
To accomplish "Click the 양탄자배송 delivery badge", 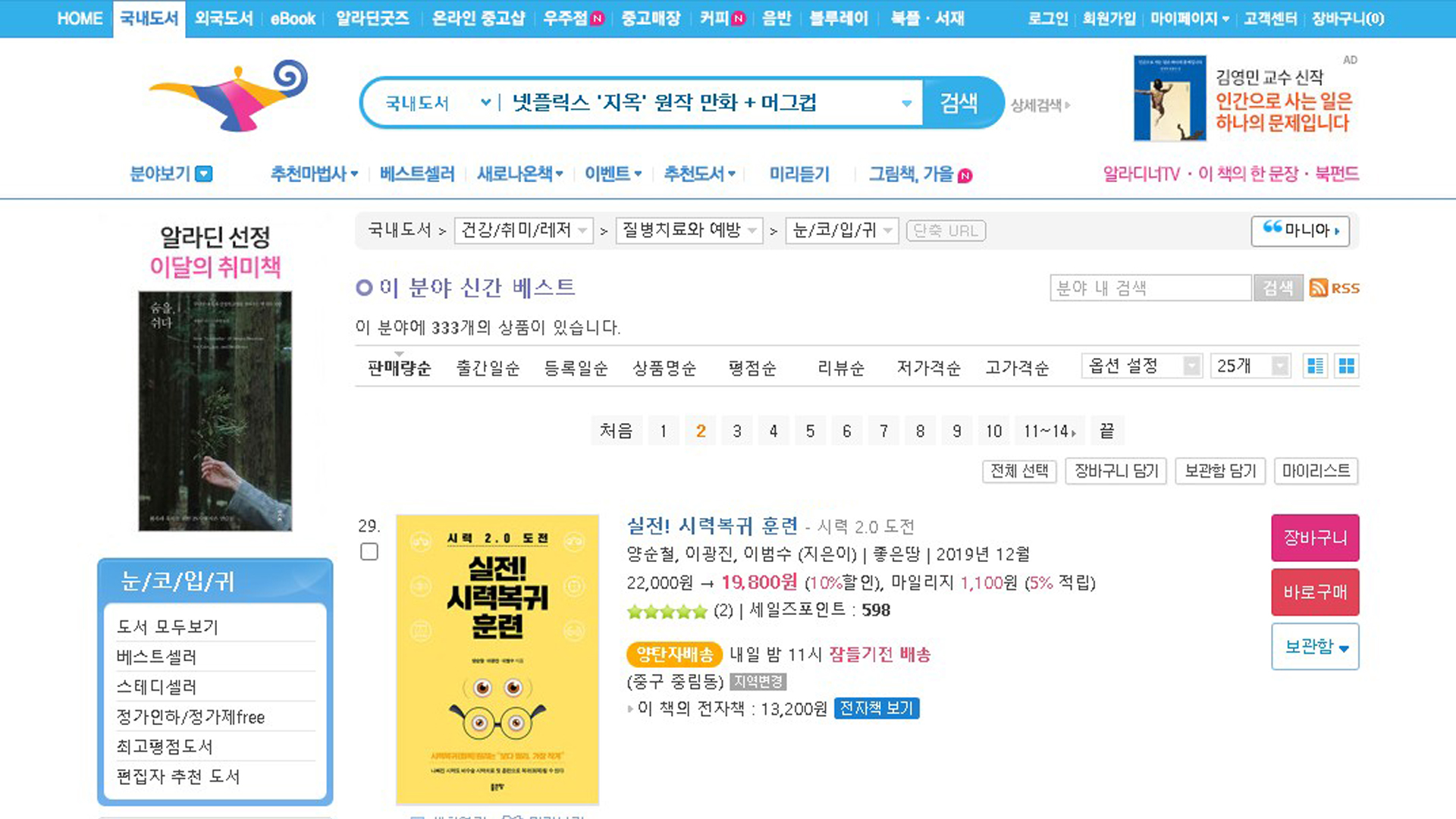I will 673,654.
